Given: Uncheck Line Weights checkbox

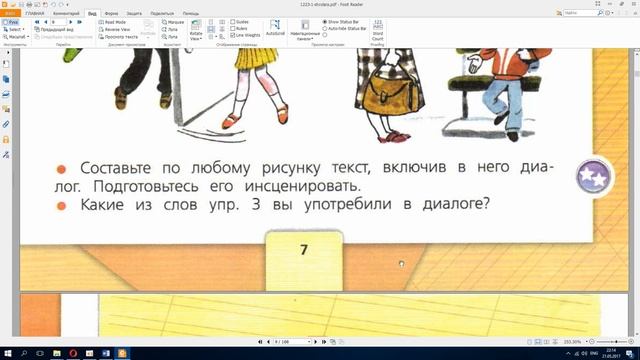Looking at the screenshot, I should tap(245, 35).
